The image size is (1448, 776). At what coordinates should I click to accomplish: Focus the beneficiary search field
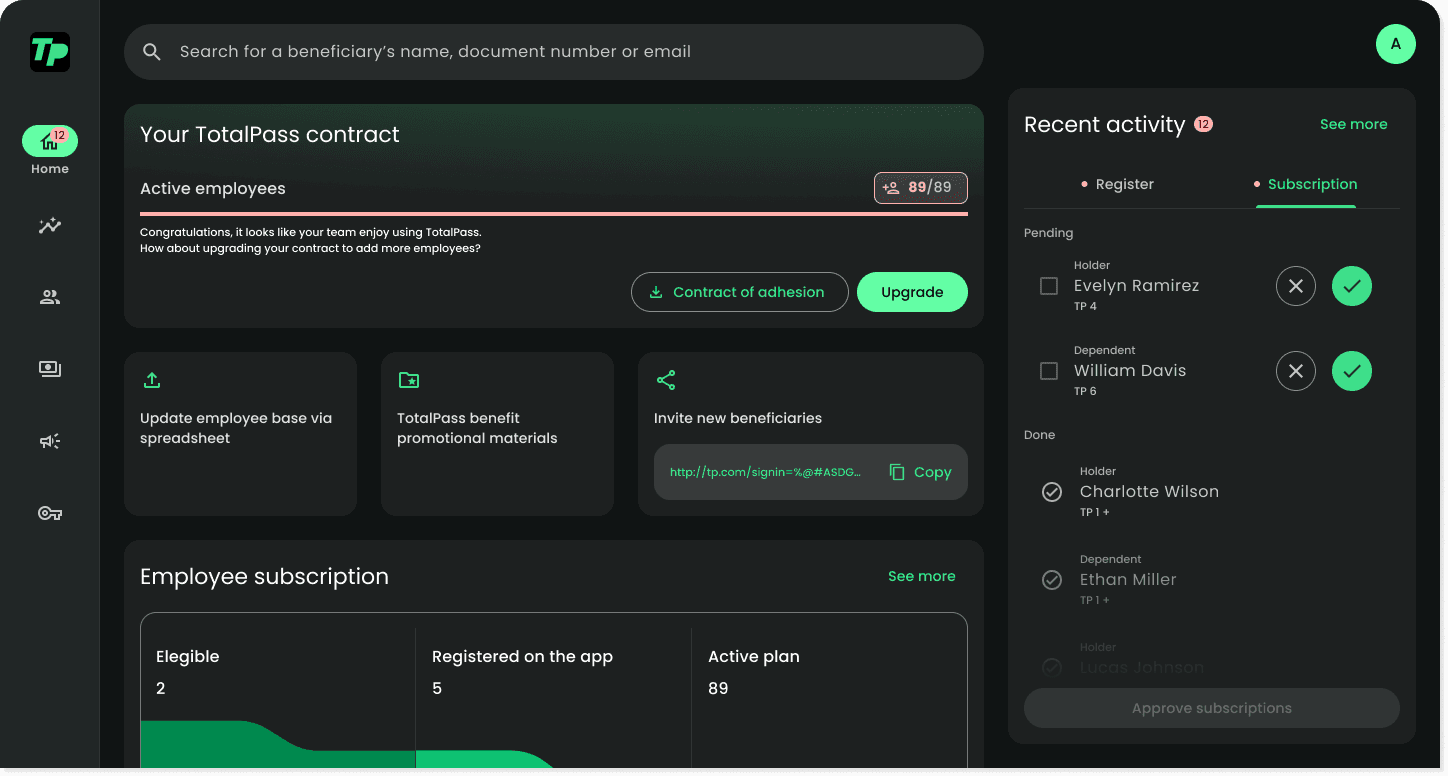tap(554, 52)
